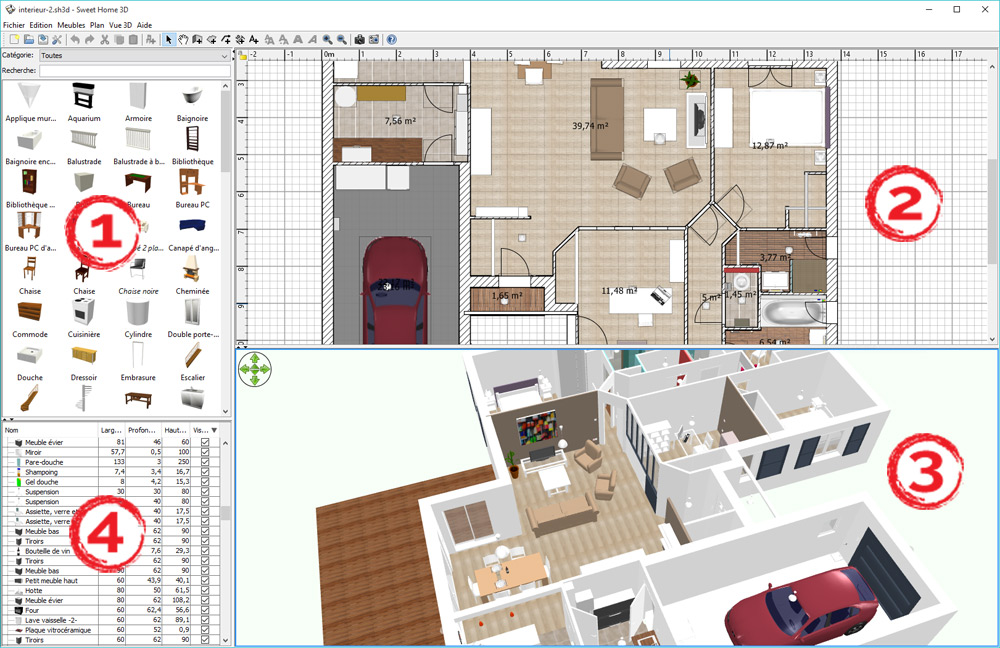Select the arrow selection mode tool

(169, 39)
